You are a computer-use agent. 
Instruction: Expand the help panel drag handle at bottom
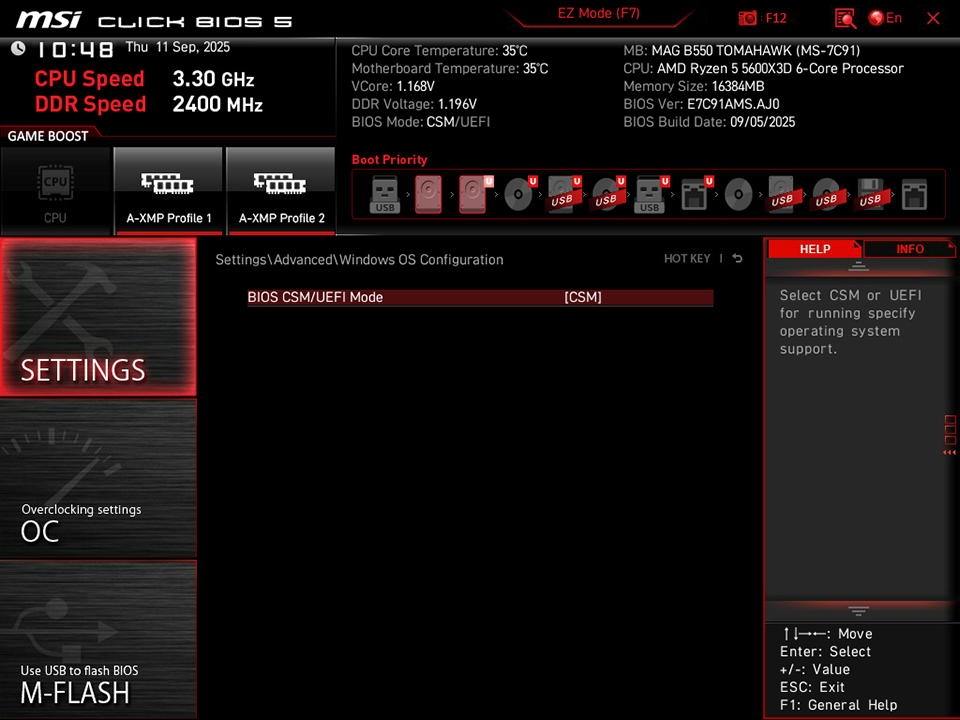(859, 610)
